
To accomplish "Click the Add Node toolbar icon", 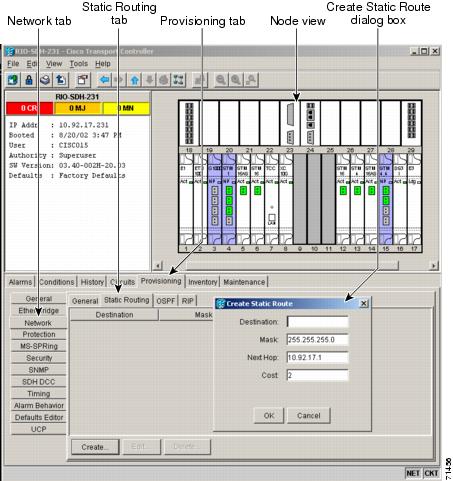I will click(13, 80).
